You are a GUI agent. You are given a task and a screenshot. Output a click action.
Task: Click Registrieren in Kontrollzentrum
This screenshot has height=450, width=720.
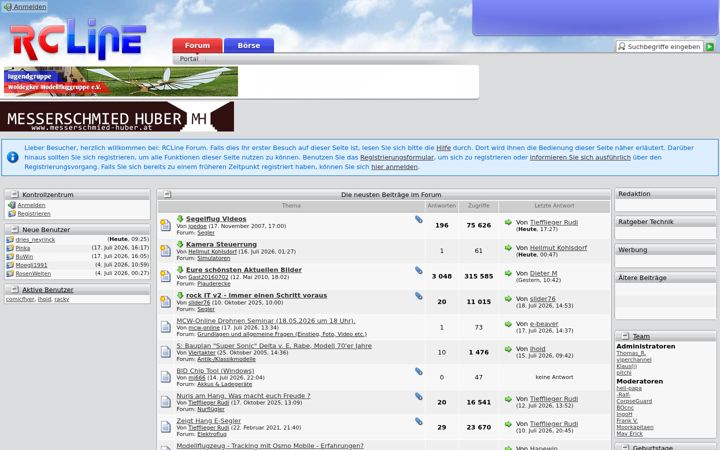pyautogui.click(x=34, y=214)
